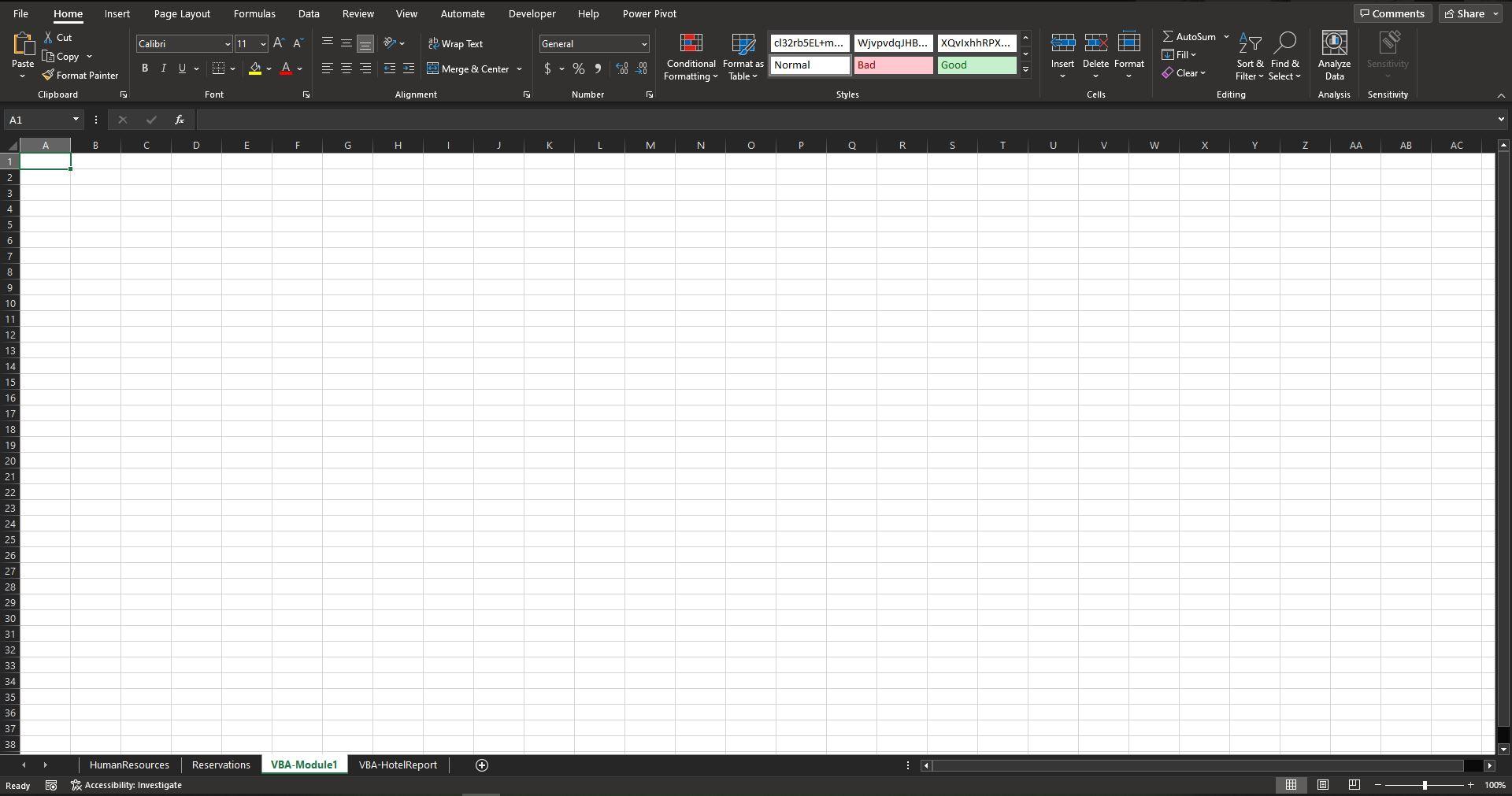Apply Italic formatting
Viewport: 1512px width, 796px height.
pos(163,68)
